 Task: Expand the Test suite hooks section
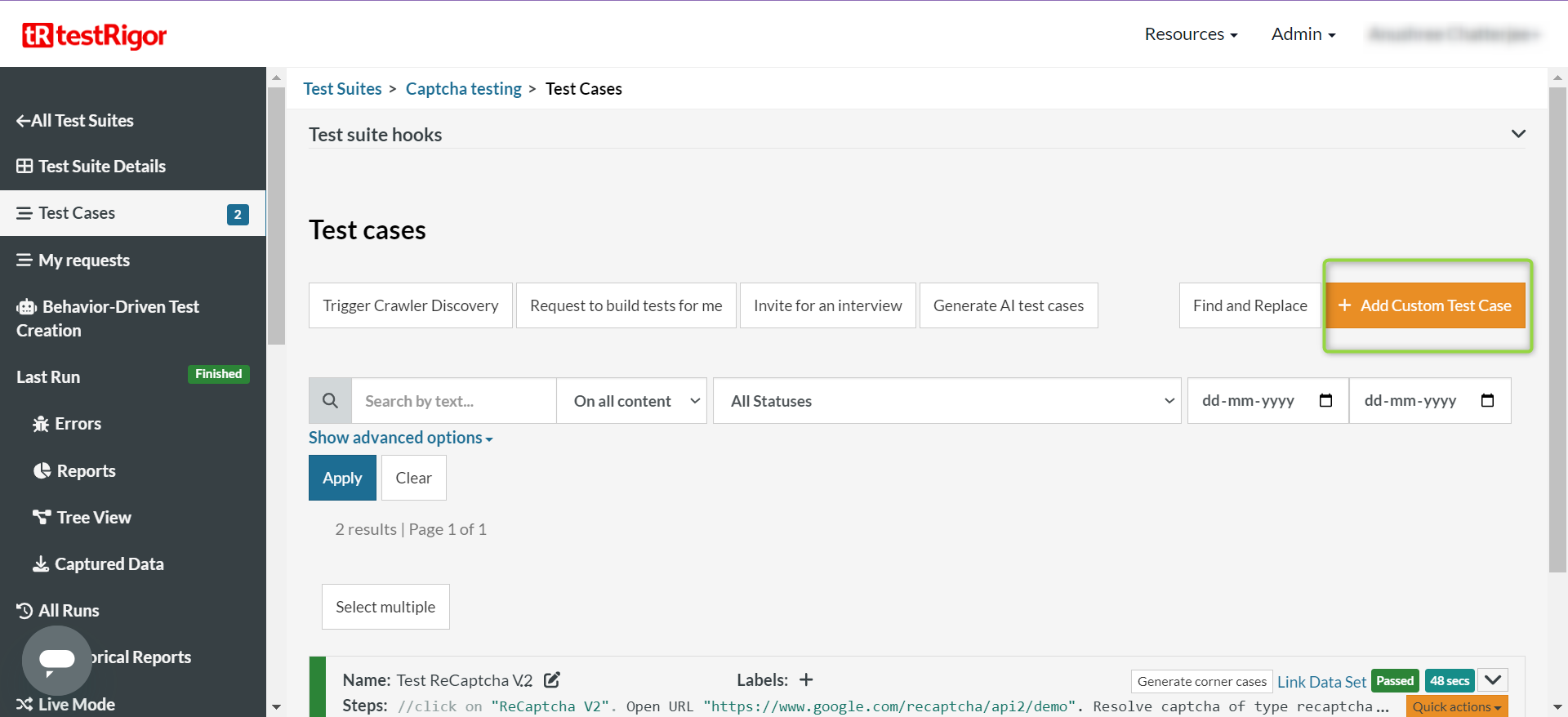[x=1518, y=134]
